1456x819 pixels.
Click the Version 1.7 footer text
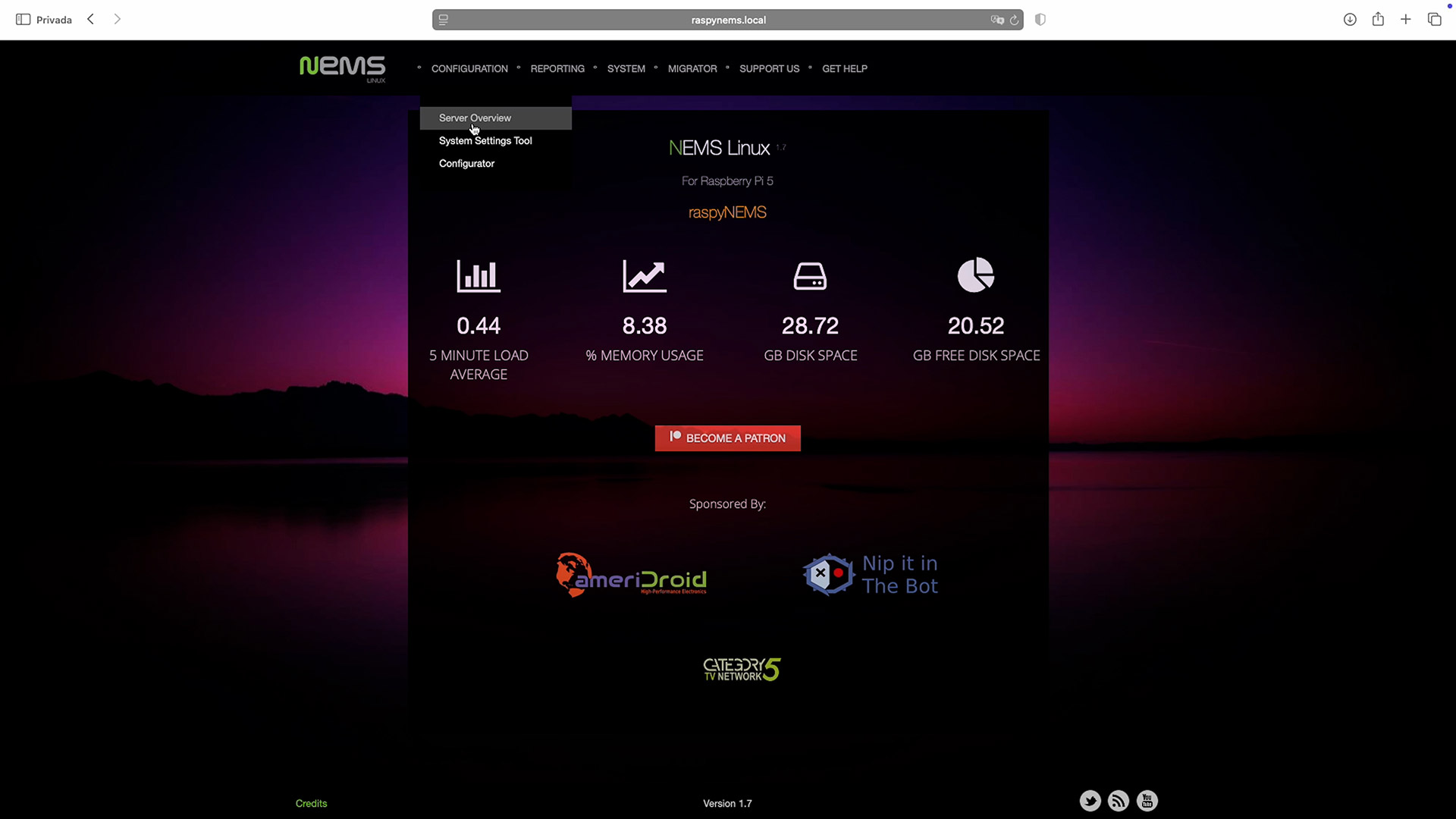coord(727,804)
